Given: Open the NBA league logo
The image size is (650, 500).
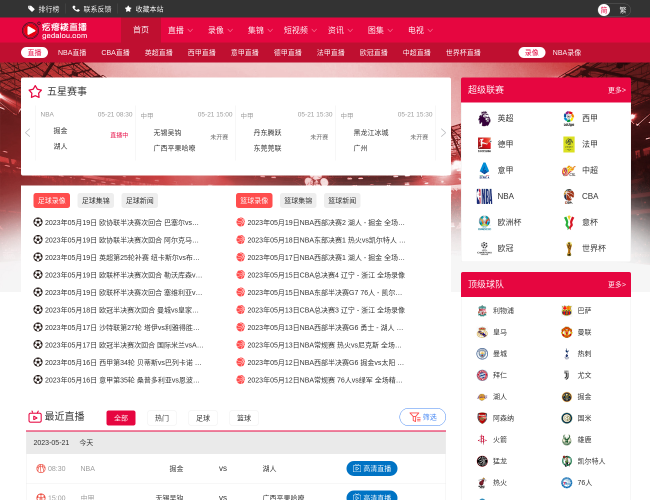Looking at the screenshot, I should click(484, 196).
